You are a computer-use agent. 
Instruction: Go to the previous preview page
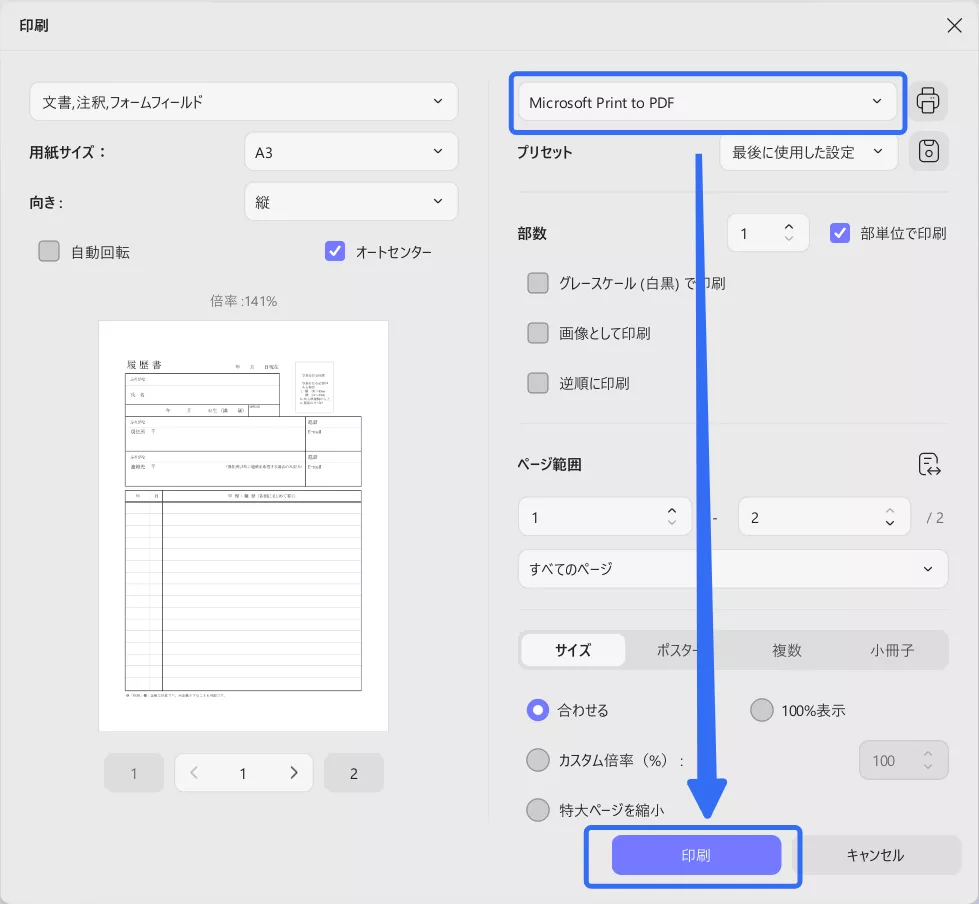pos(193,772)
